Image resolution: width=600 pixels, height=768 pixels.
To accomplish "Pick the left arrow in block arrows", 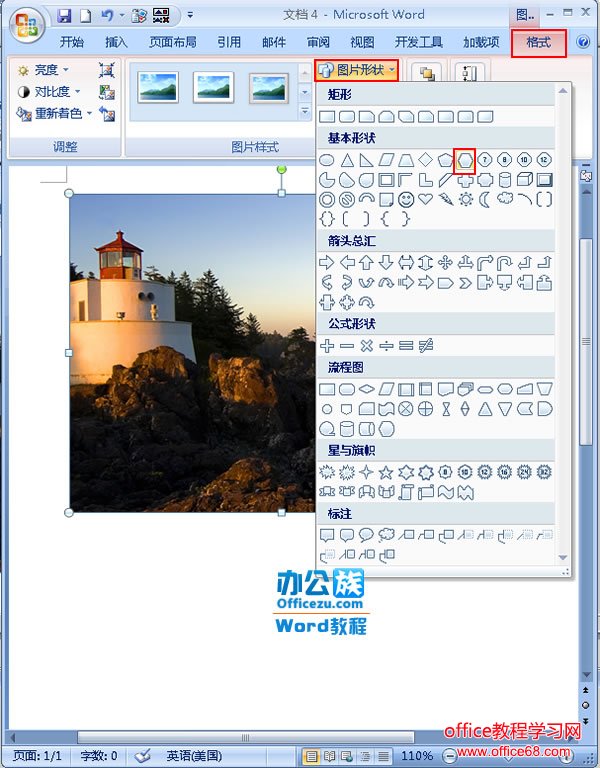I will (x=347, y=263).
